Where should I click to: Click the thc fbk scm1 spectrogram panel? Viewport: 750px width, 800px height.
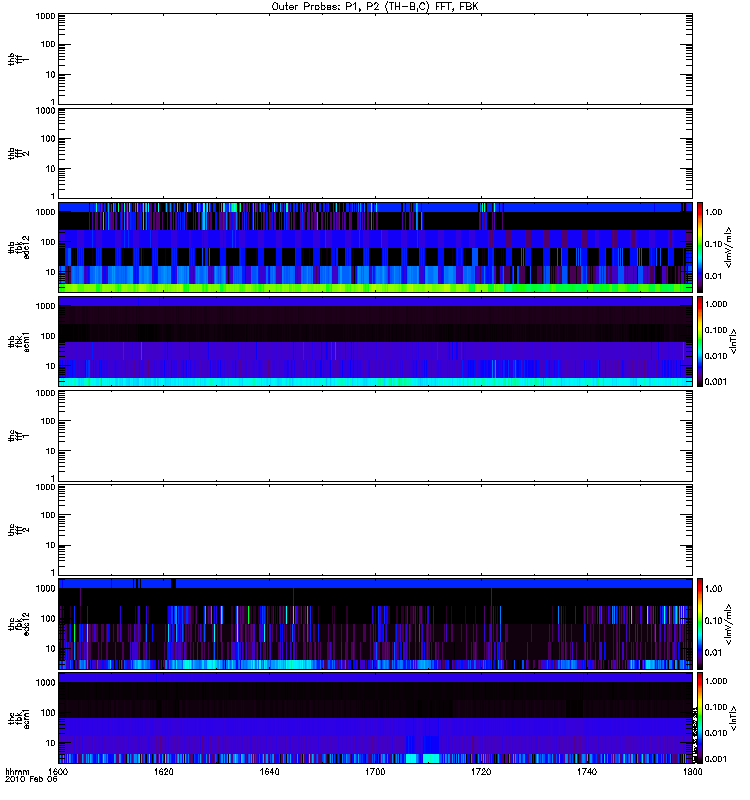(x=375, y=718)
